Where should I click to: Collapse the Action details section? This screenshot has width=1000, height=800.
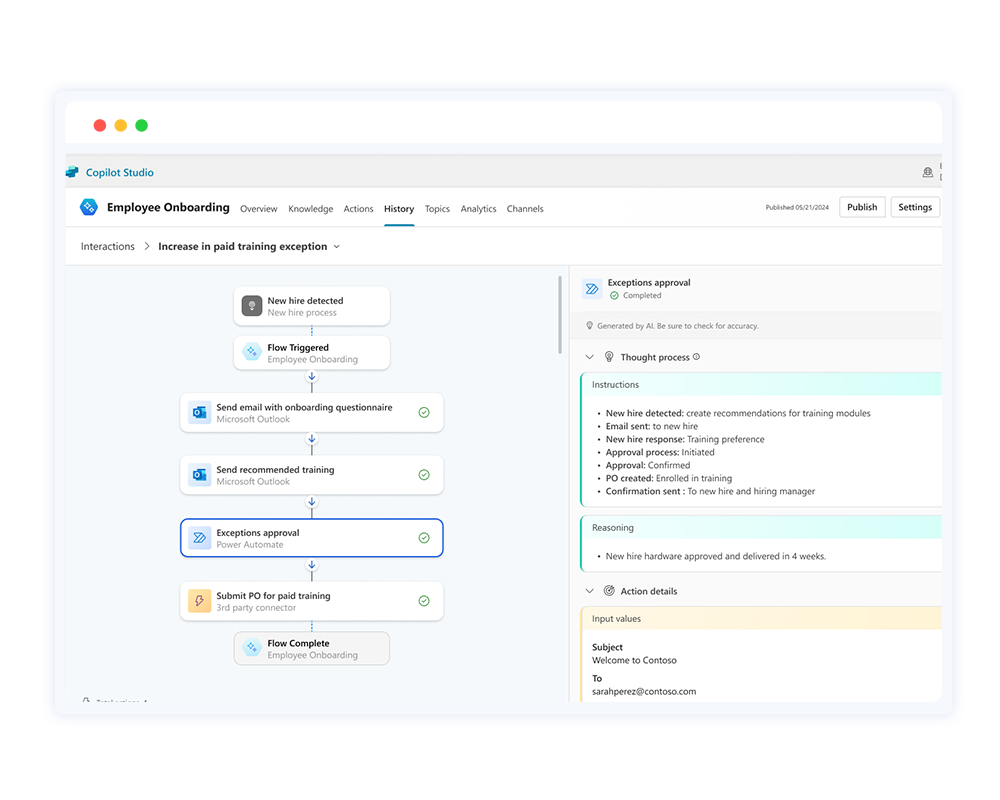590,591
